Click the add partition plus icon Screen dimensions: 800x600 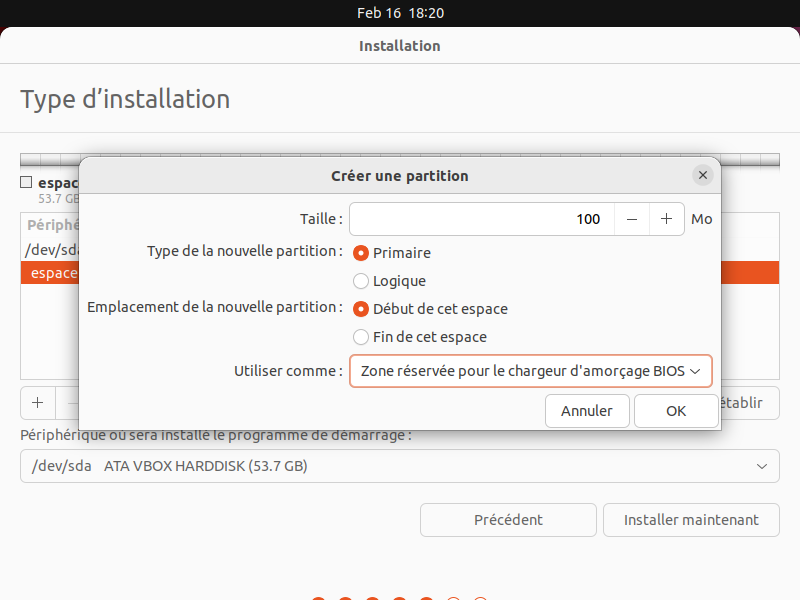click(38, 403)
